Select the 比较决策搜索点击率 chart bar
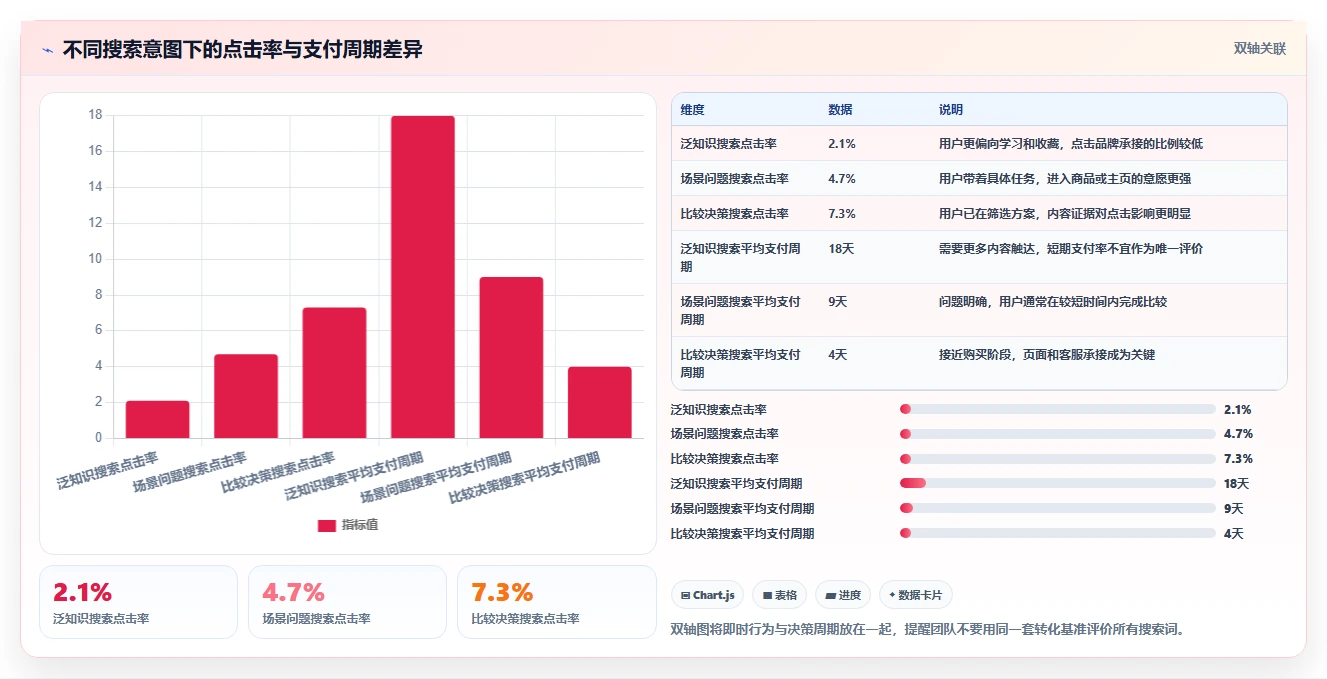The height and width of the screenshot is (679, 1327). pyautogui.click(x=334, y=373)
